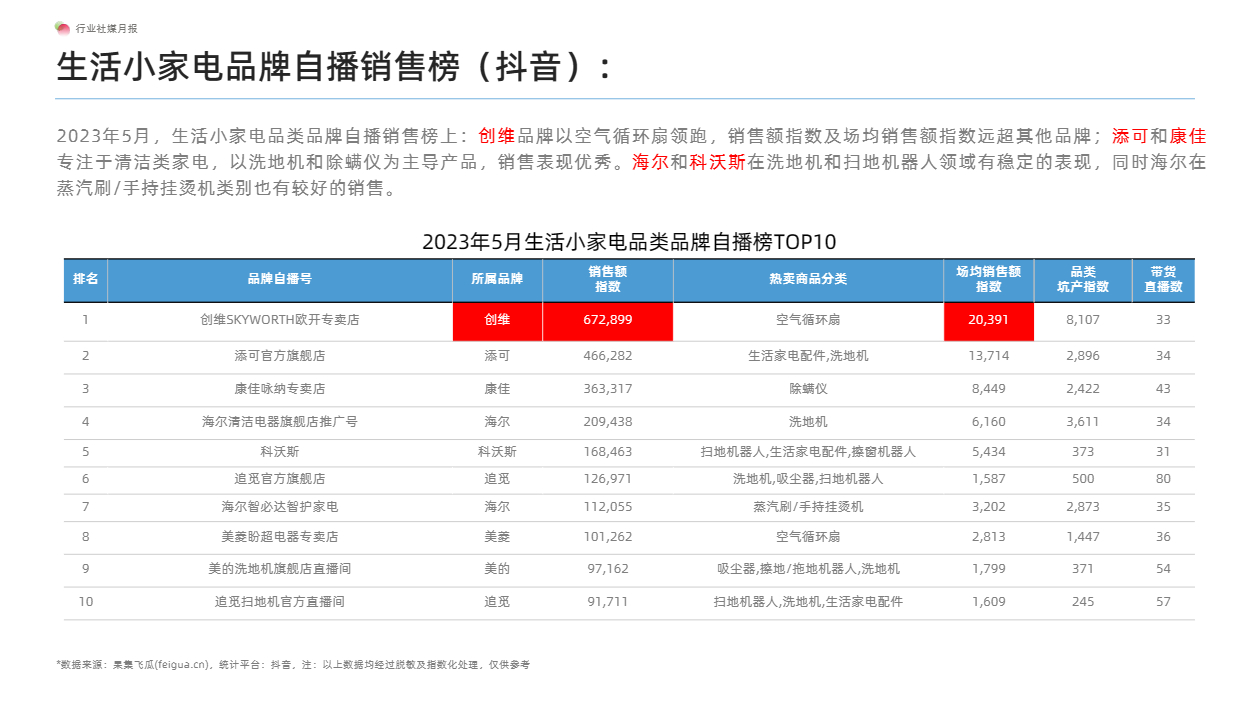Image resolution: width=1250 pixels, height=703 pixels.
Task: Click the 场均销售额指数 column header
Action: pos(988,280)
